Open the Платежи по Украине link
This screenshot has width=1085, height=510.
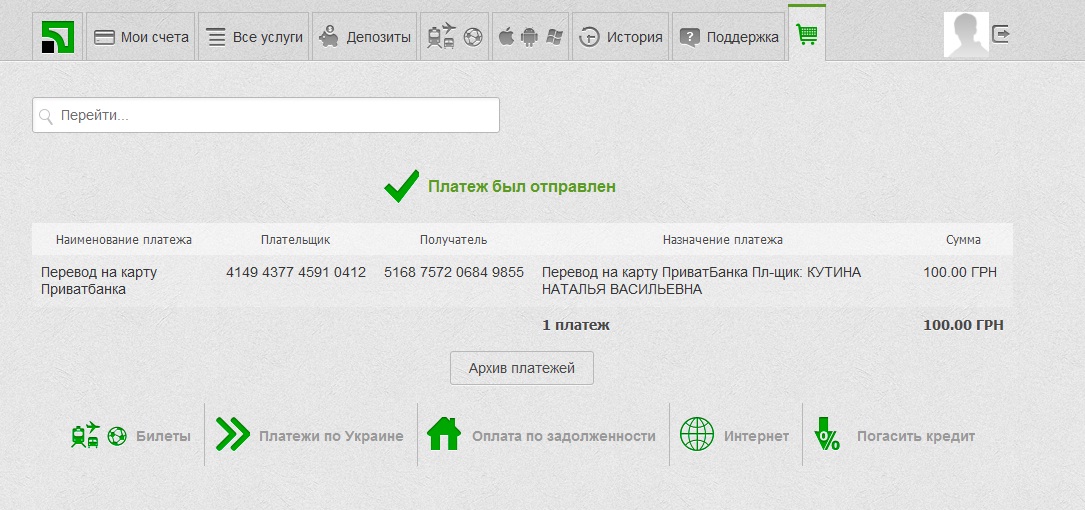pyautogui.click(x=330, y=436)
